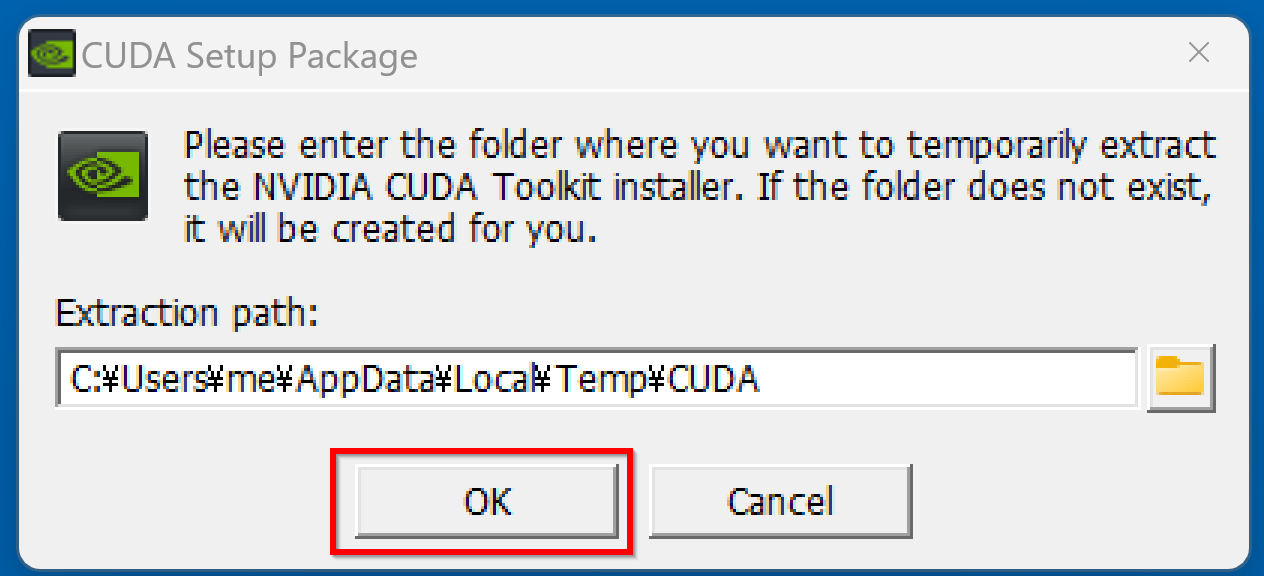Click the "Extraction path:" label
Screen dimensions: 1264x576
187,314
